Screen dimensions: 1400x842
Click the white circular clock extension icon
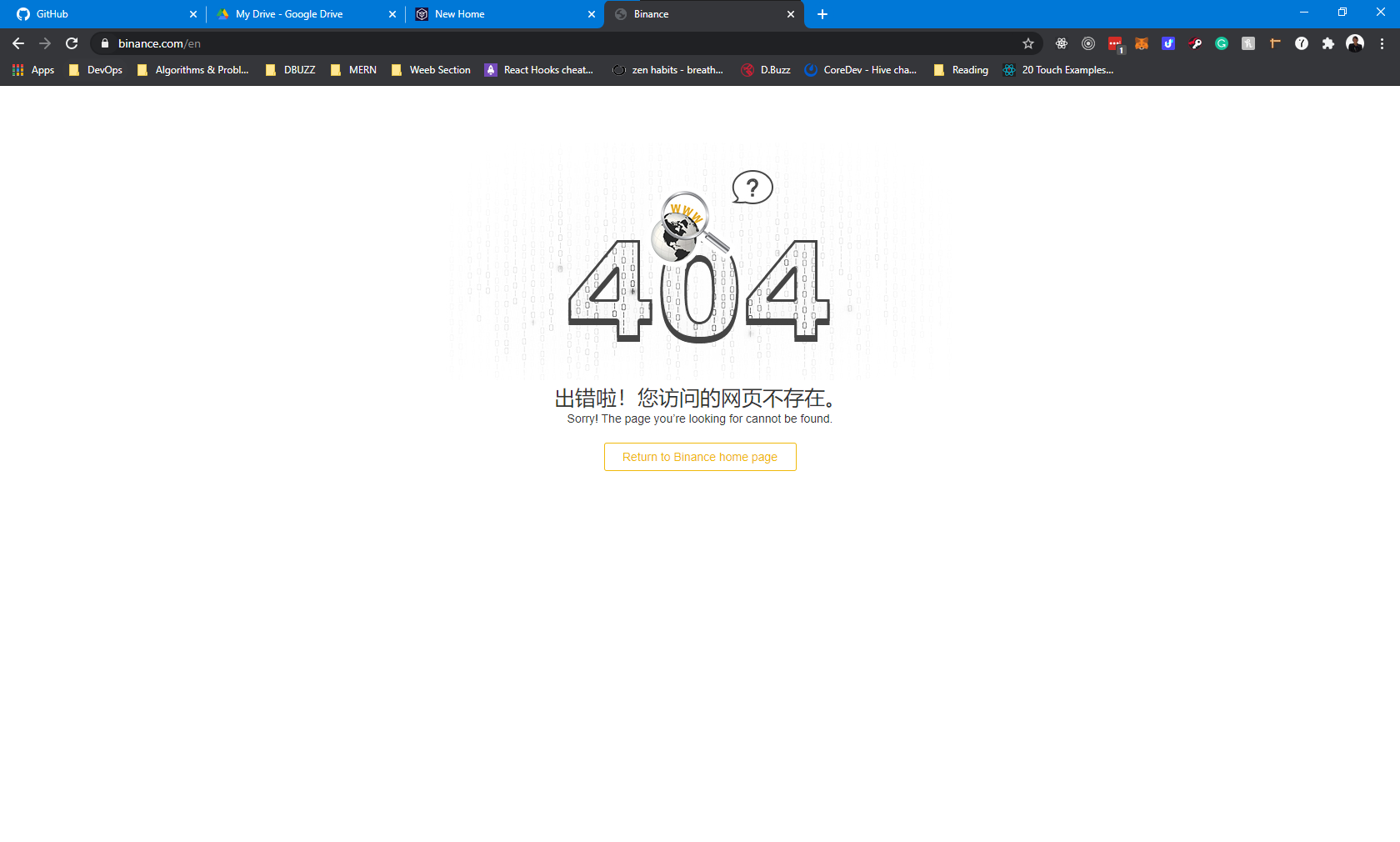[1302, 43]
